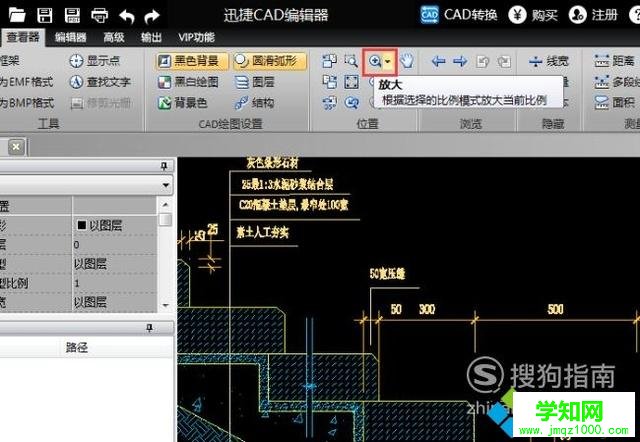Click the 购买 purchase button
Screen dimensions: 640x442
533,16
